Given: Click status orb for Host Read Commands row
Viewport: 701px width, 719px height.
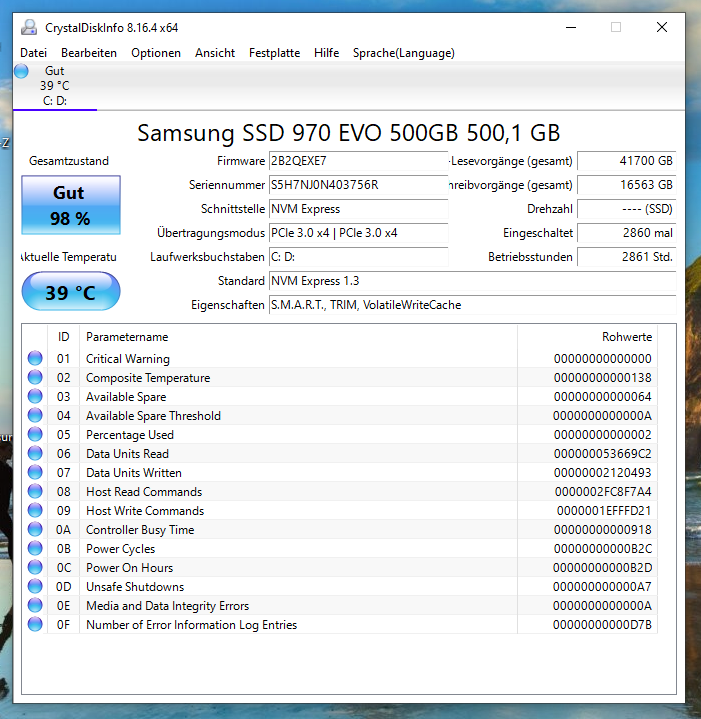Looking at the screenshot, I should 35,491.
